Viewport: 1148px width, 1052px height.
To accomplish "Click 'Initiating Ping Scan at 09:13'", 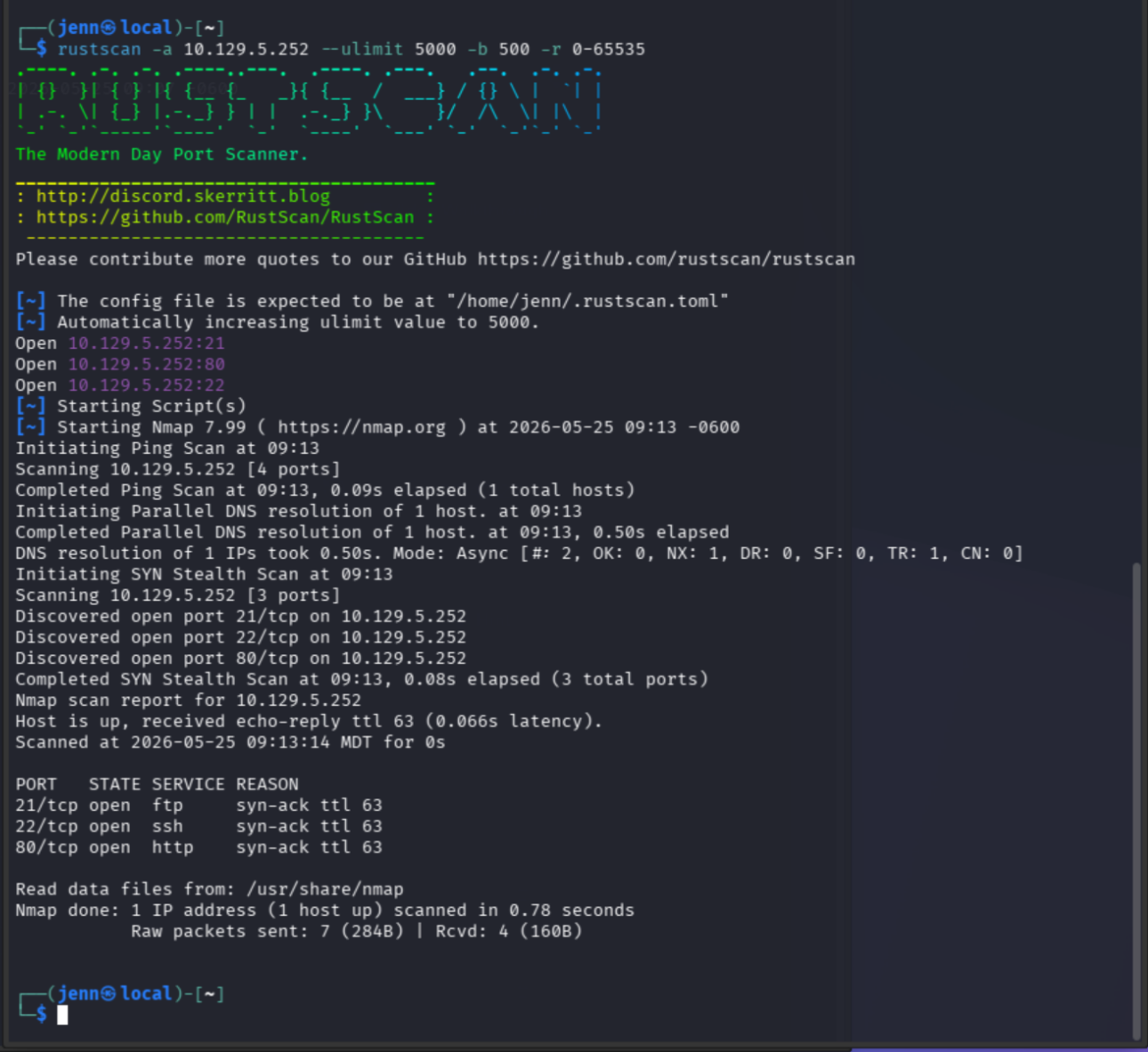I will (167, 449).
